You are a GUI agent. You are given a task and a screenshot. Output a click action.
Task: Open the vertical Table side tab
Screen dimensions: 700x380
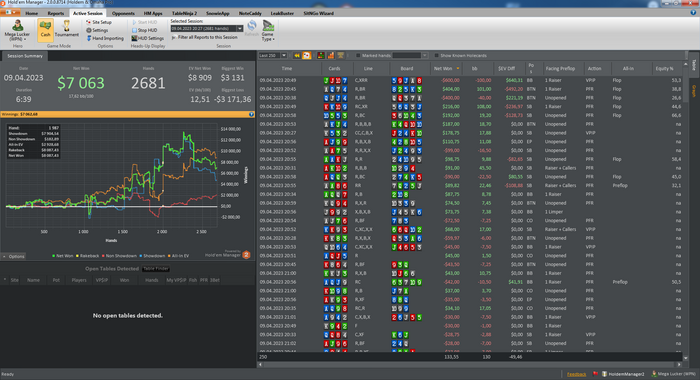pos(694,65)
